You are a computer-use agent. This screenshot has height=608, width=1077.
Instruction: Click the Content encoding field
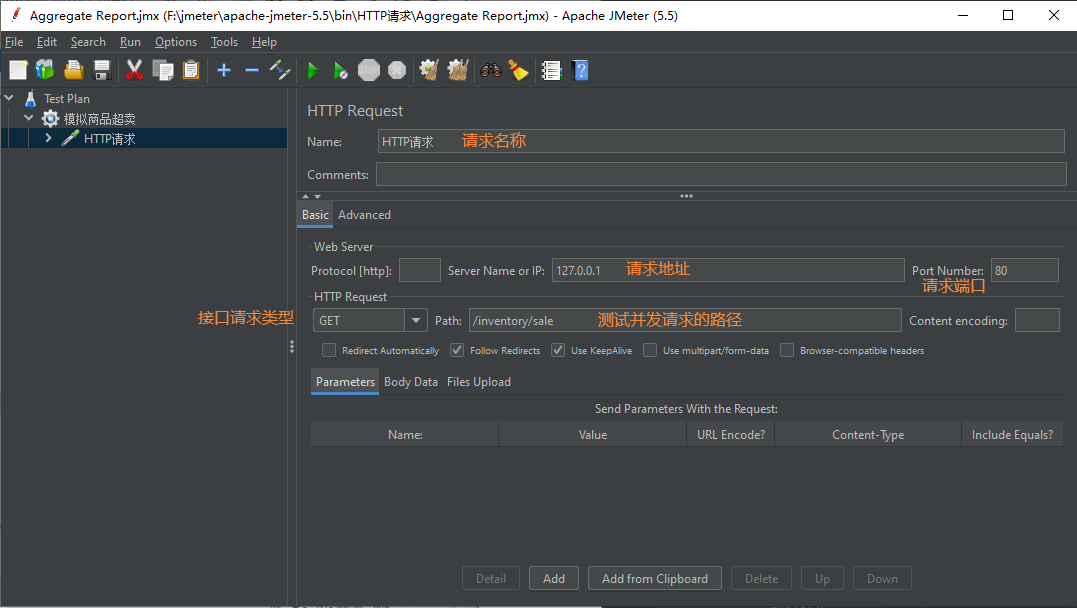[1037, 320]
